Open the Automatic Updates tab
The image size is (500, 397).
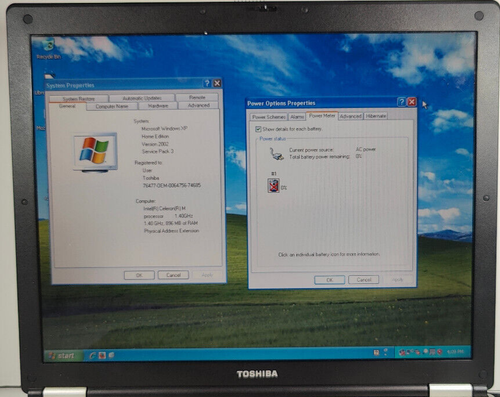coord(142,98)
